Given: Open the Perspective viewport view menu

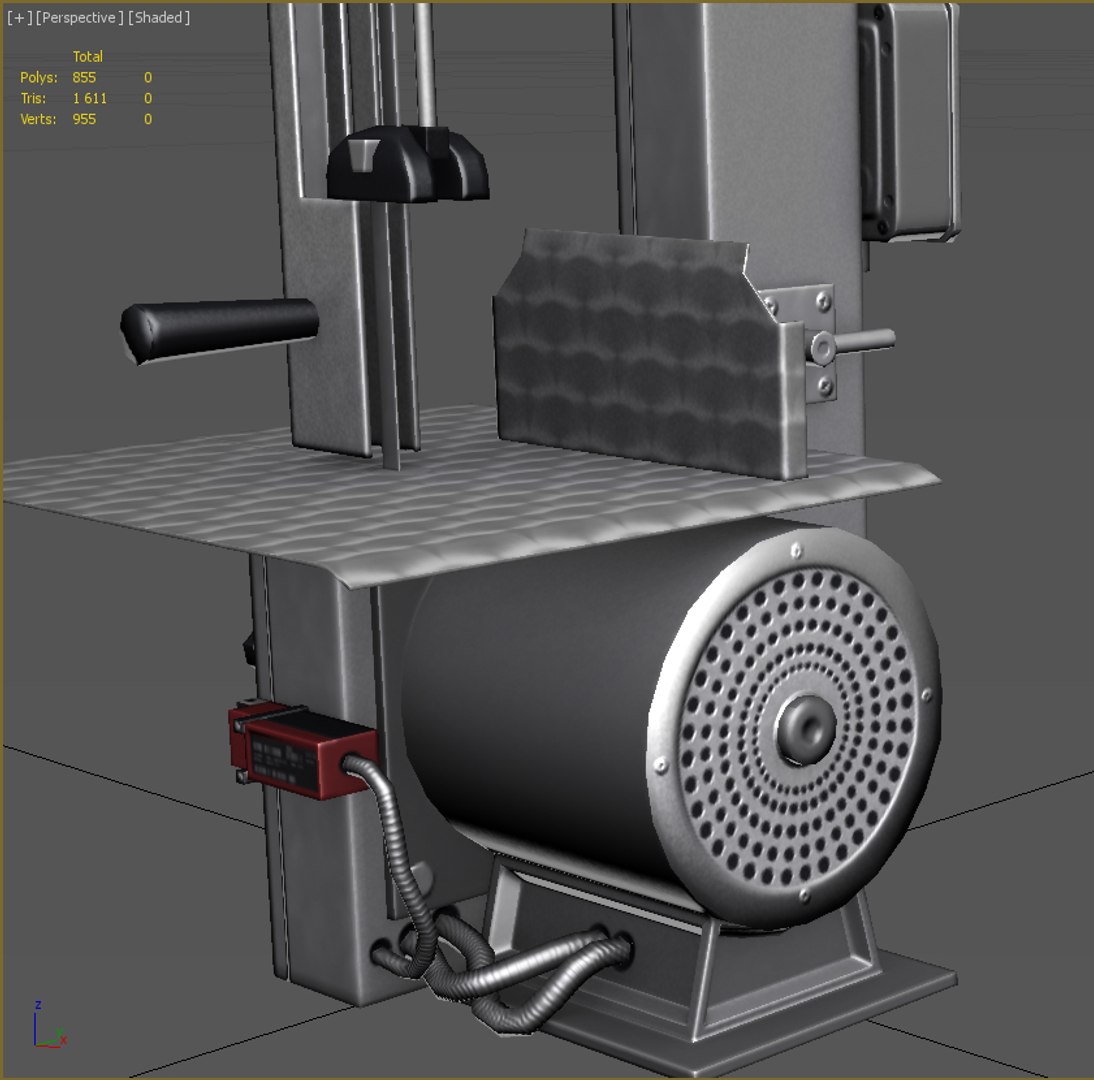Looking at the screenshot, I should point(80,17).
